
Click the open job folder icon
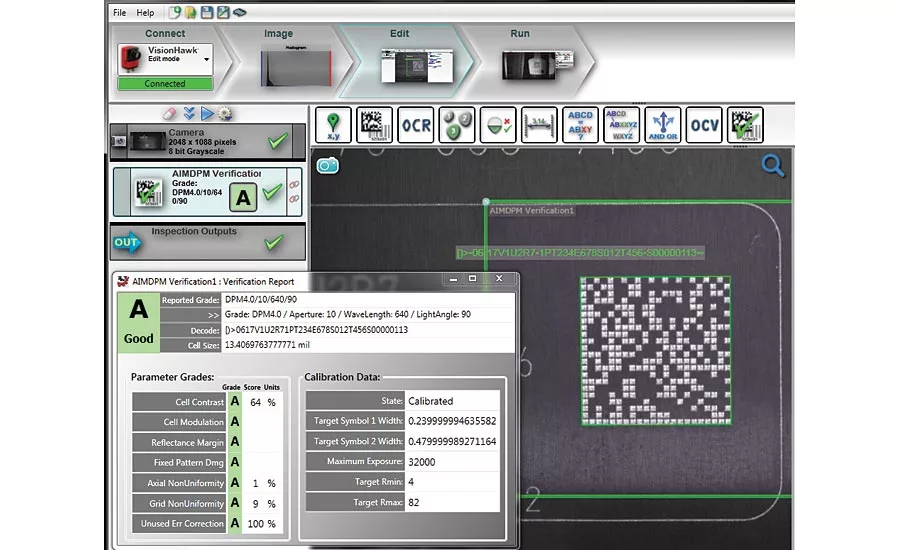tap(191, 12)
